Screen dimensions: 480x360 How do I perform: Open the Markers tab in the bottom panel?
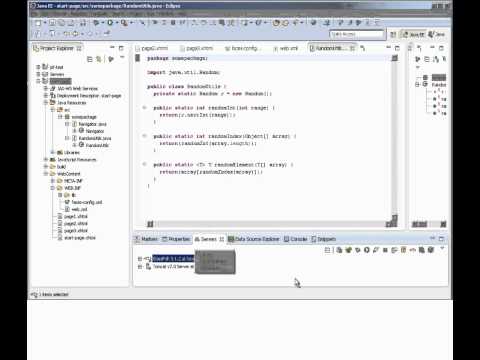(x=146, y=239)
